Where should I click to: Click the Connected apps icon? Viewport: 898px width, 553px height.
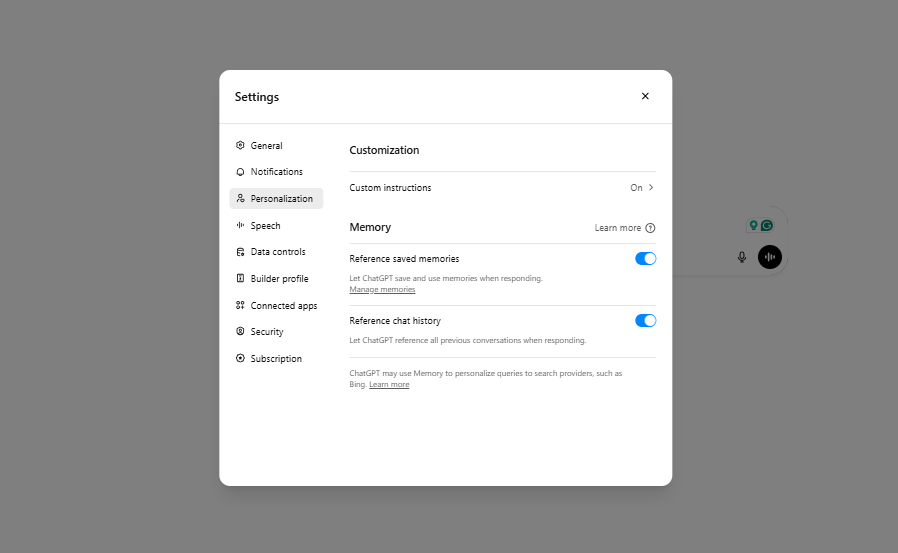point(240,306)
